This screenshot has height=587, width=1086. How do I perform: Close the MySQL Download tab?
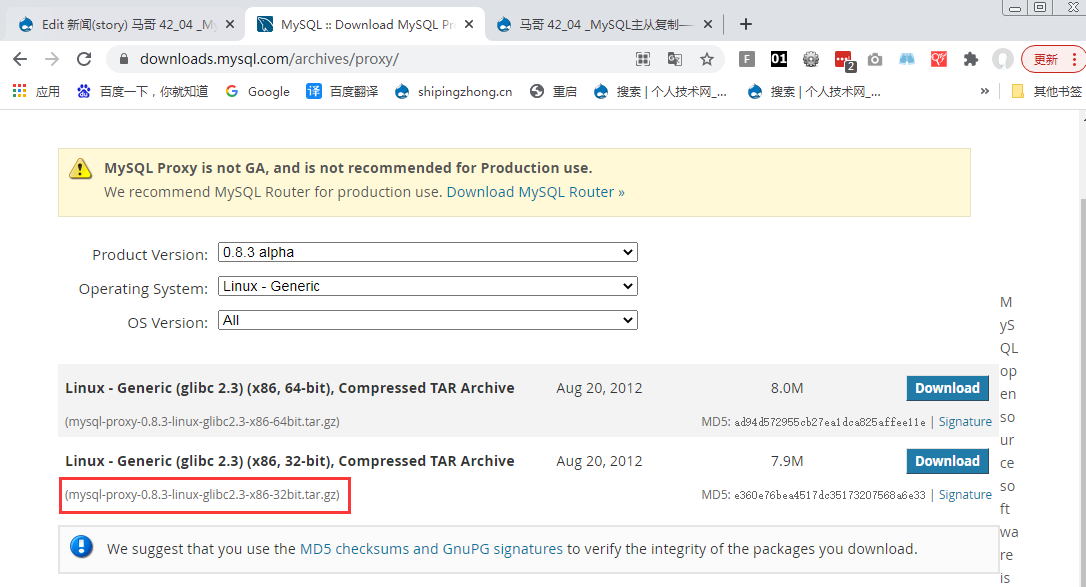pos(469,24)
